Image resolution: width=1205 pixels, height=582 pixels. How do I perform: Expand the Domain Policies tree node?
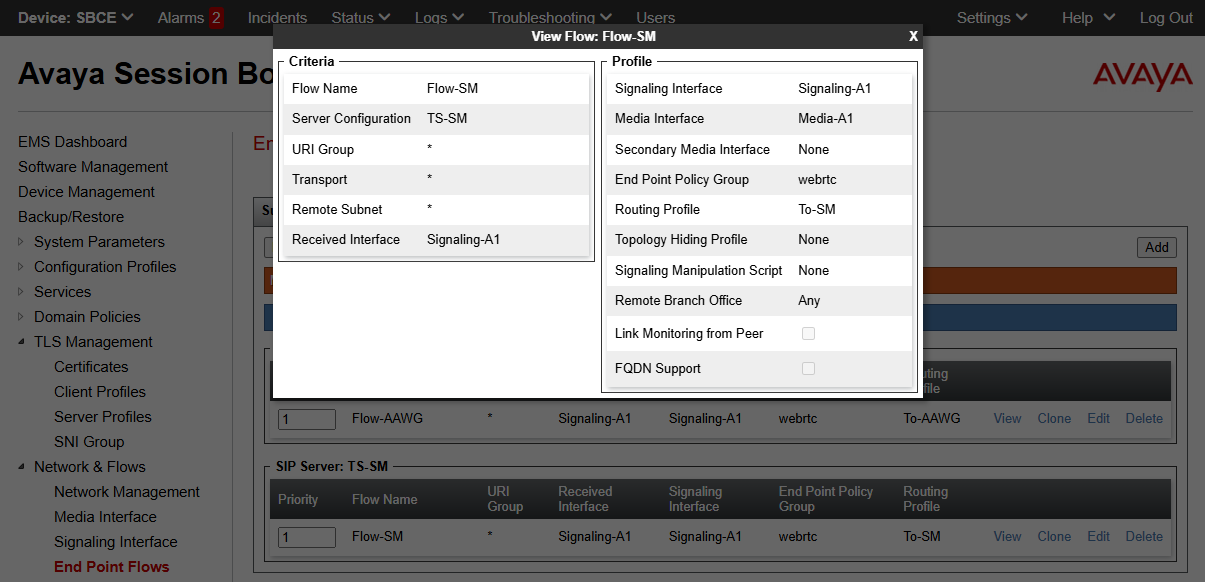(x=23, y=317)
